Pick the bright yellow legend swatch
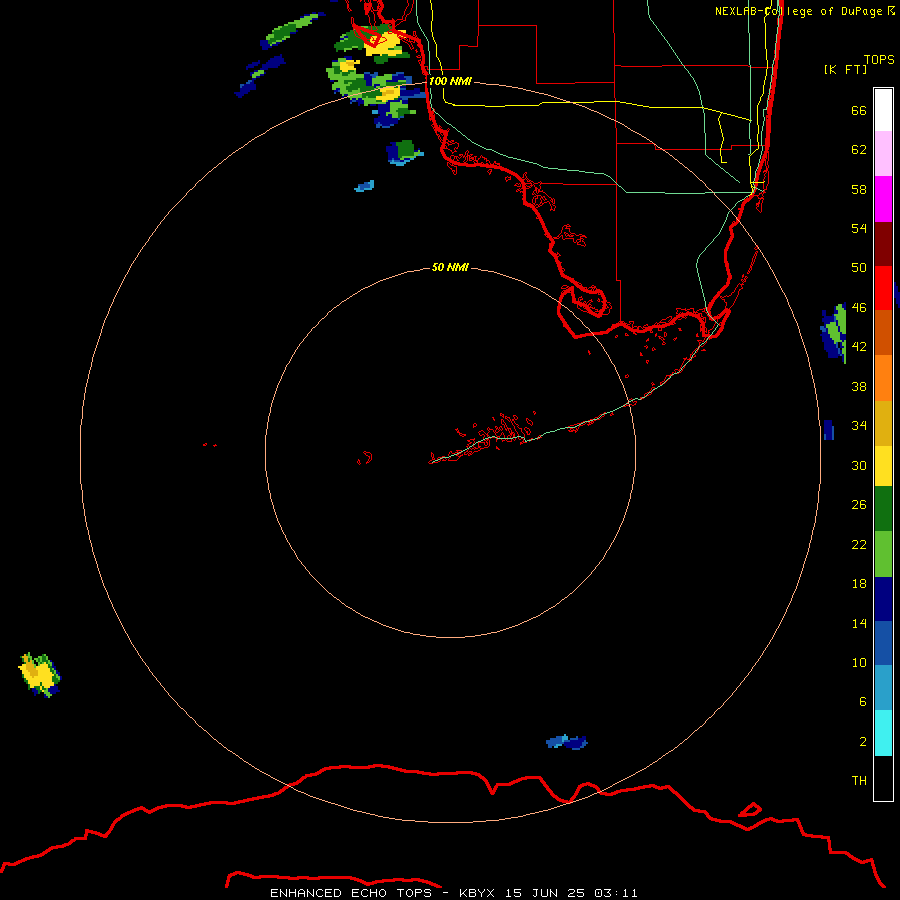 click(x=883, y=465)
